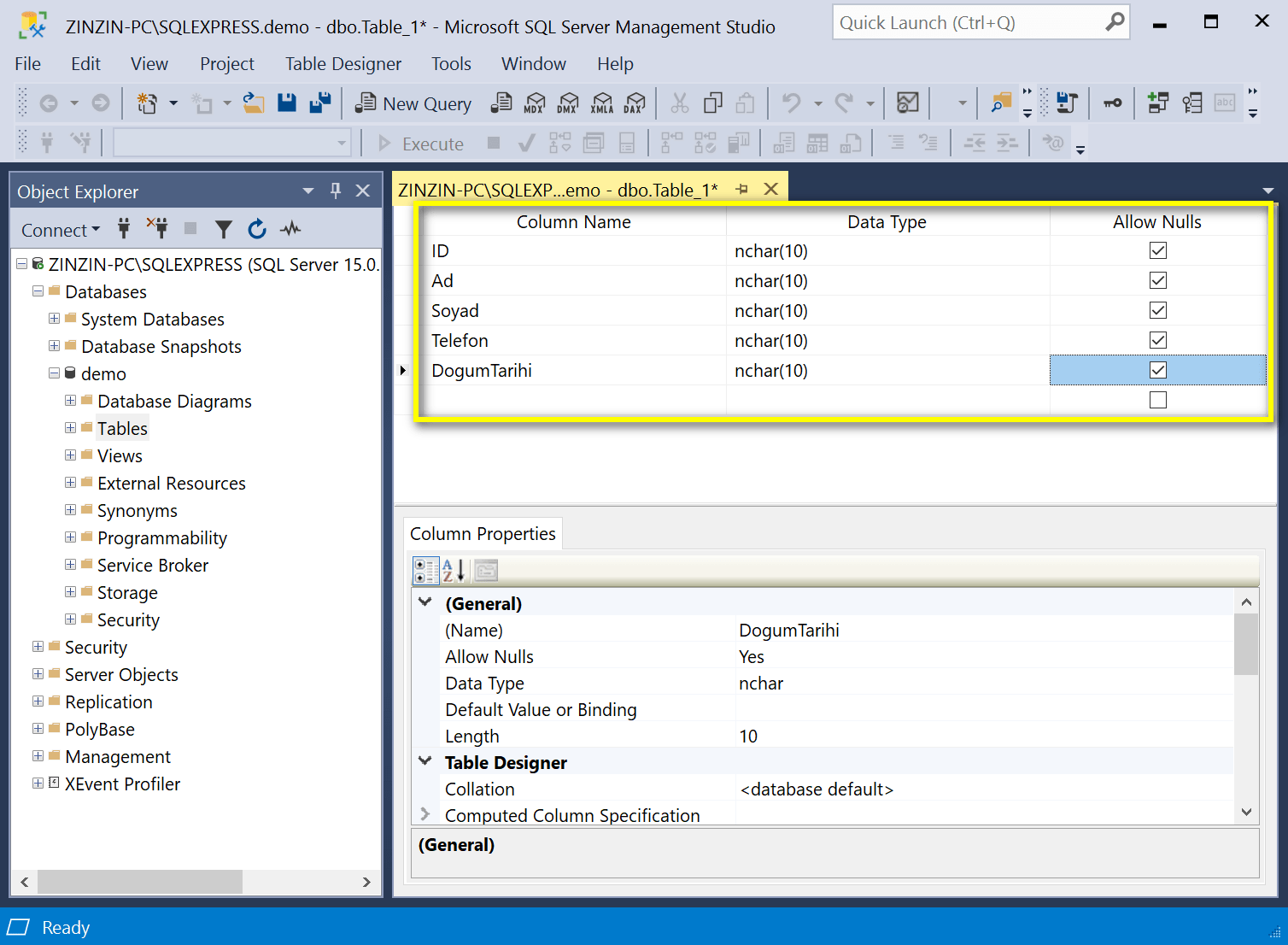Check Allow Nulls in the empty row

1157,400
